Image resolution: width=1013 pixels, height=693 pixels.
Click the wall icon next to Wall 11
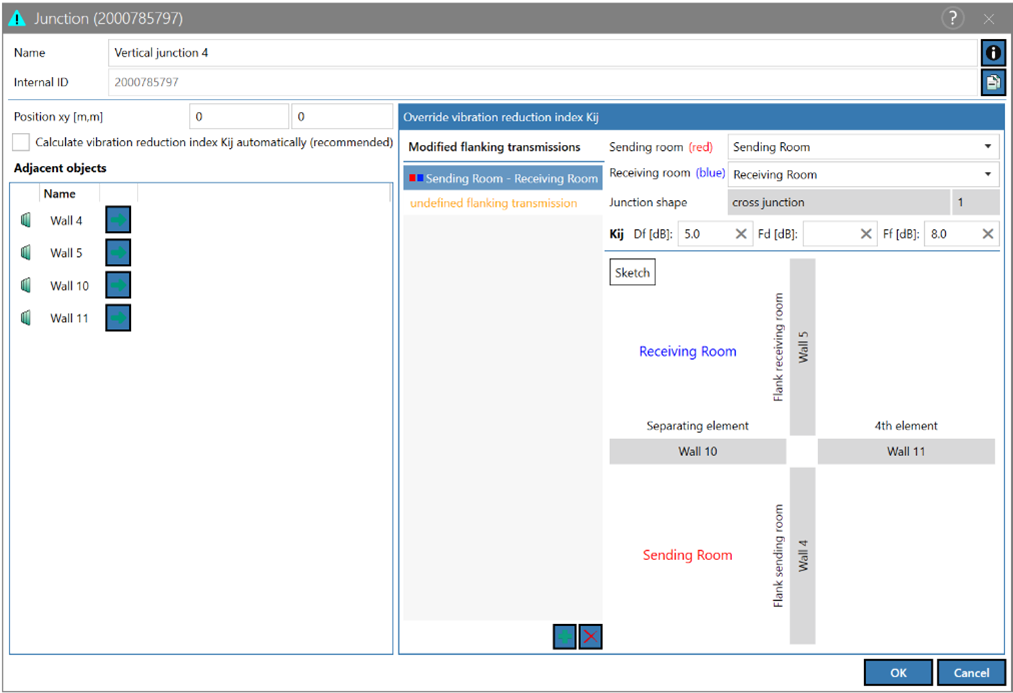pos(26,318)
